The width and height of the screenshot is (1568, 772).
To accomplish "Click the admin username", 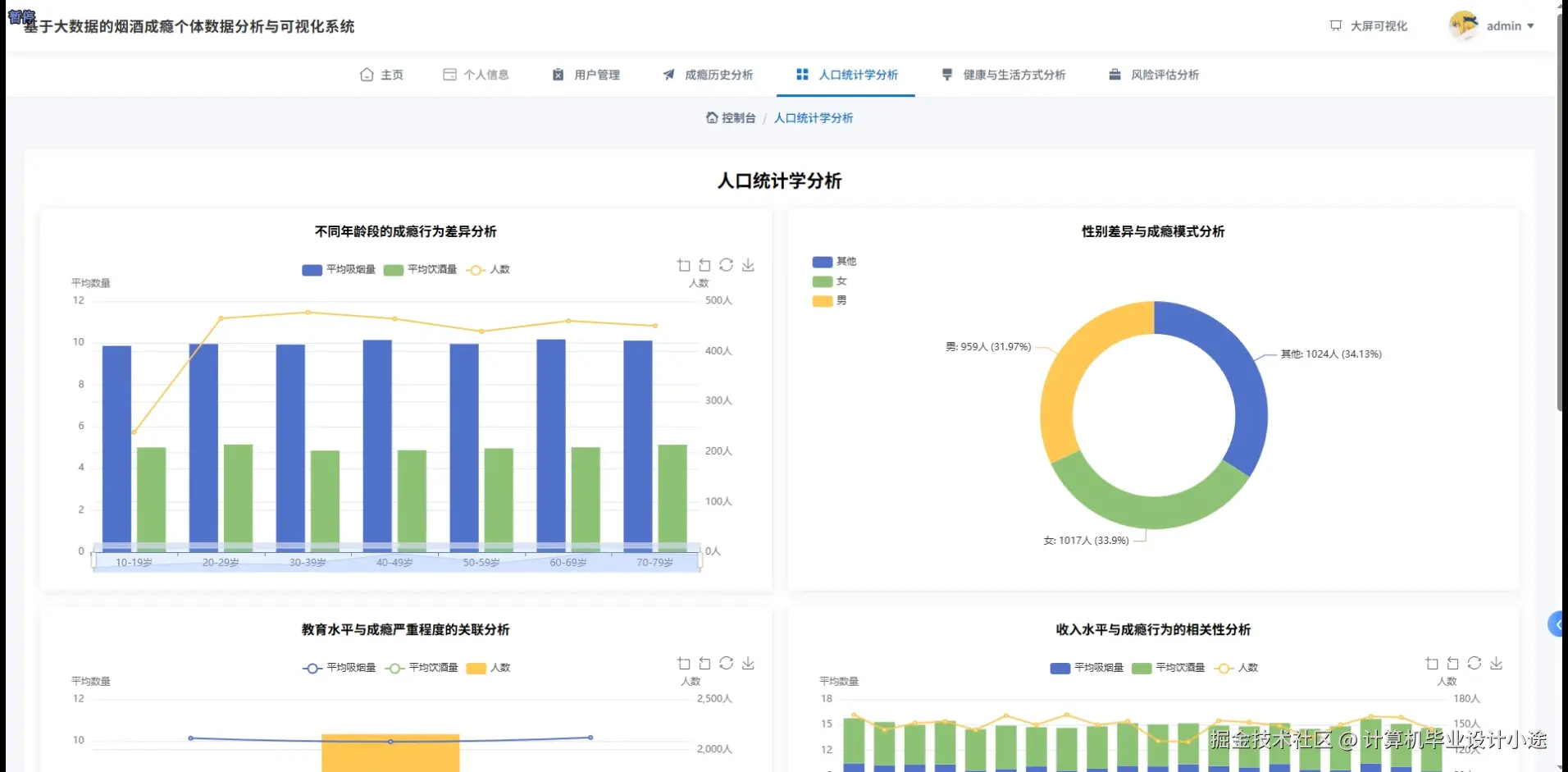I will coord(1503,26).
